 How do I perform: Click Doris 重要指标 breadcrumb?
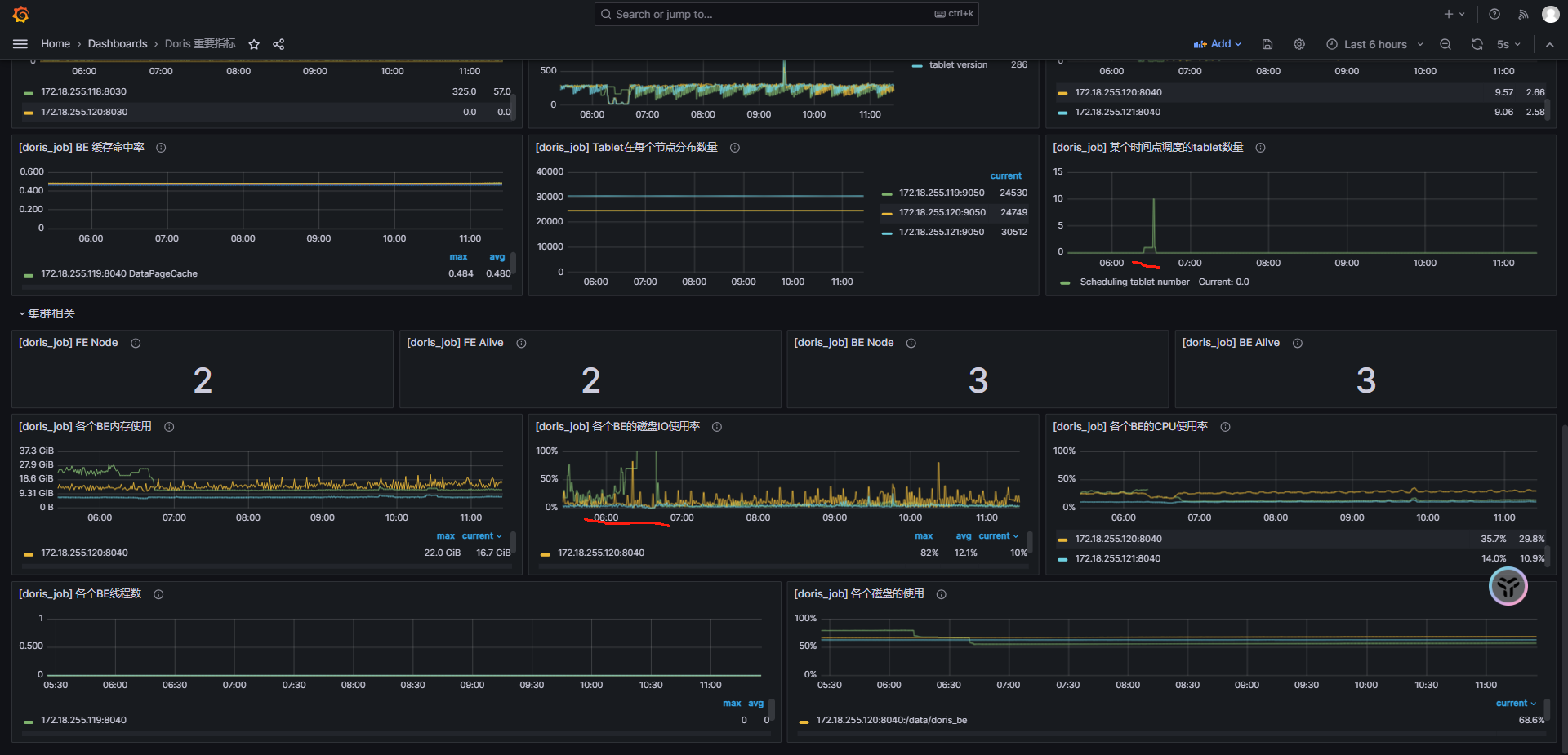(200, 44)
